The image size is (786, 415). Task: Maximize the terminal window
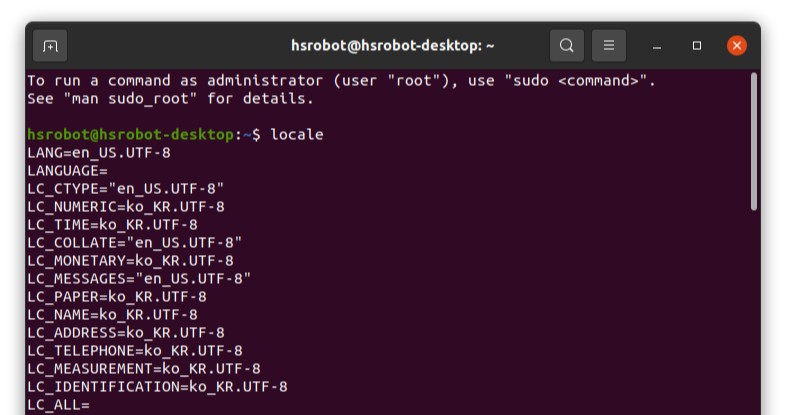tap(697, 46)
